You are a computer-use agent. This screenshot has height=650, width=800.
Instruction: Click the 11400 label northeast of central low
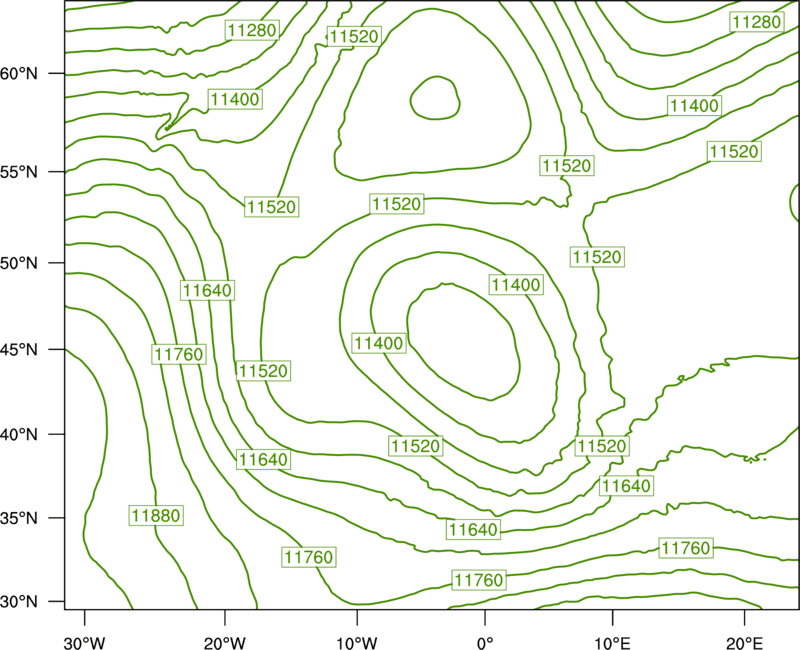(x=516, y=285)
